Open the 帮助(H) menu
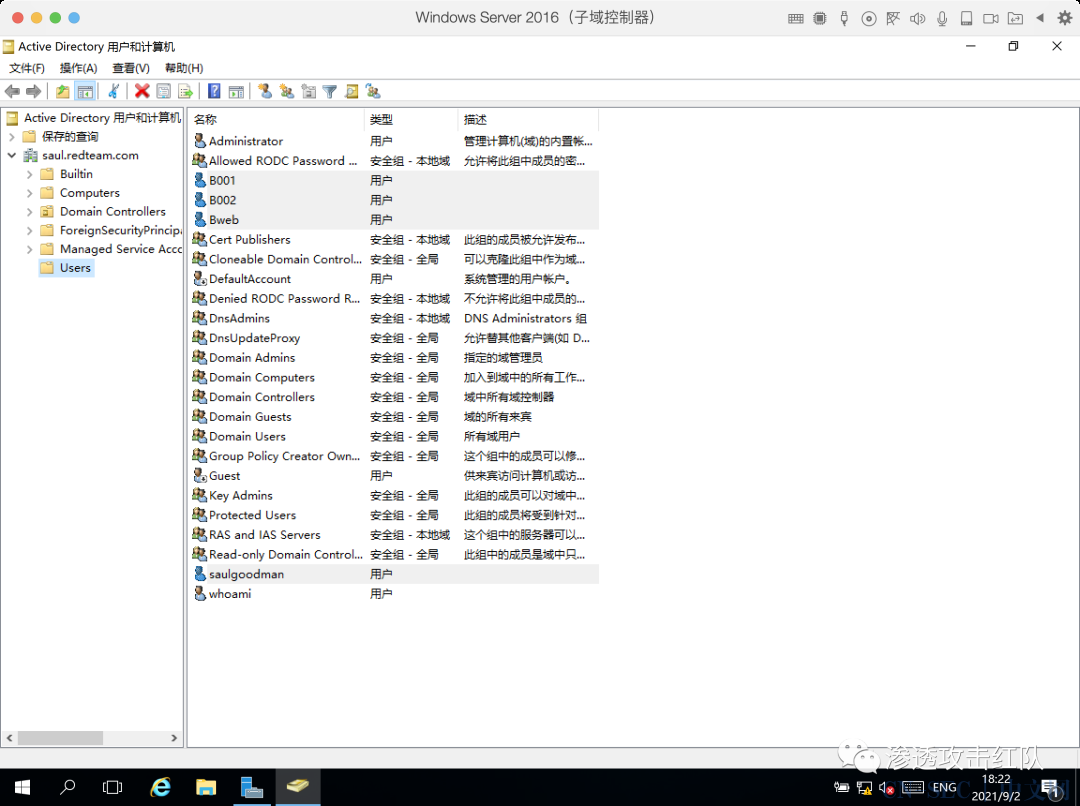The width and height of the screenshot is (1080, 806). pos(184,68)
